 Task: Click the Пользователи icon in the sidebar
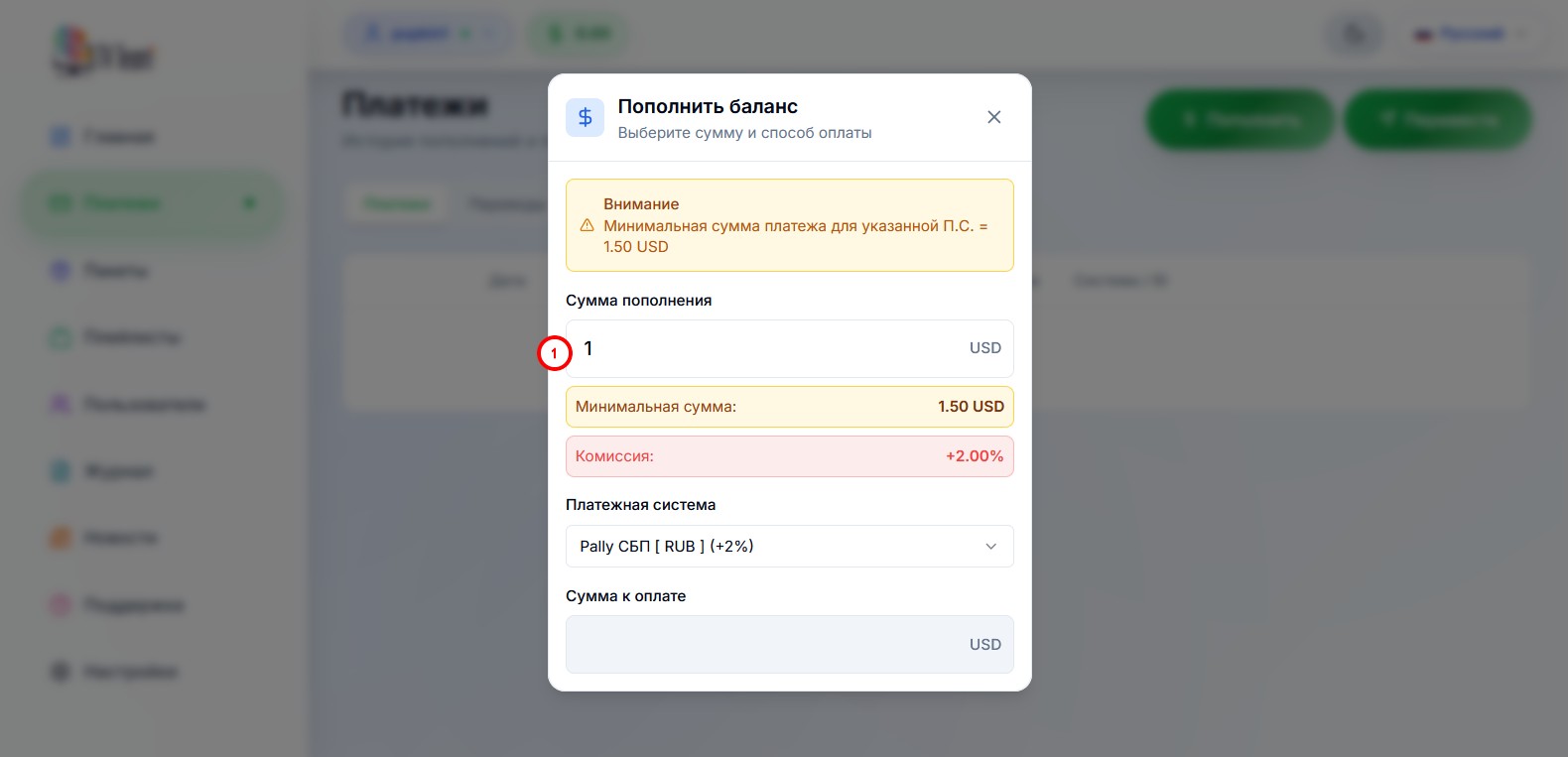tap(61, 404)
